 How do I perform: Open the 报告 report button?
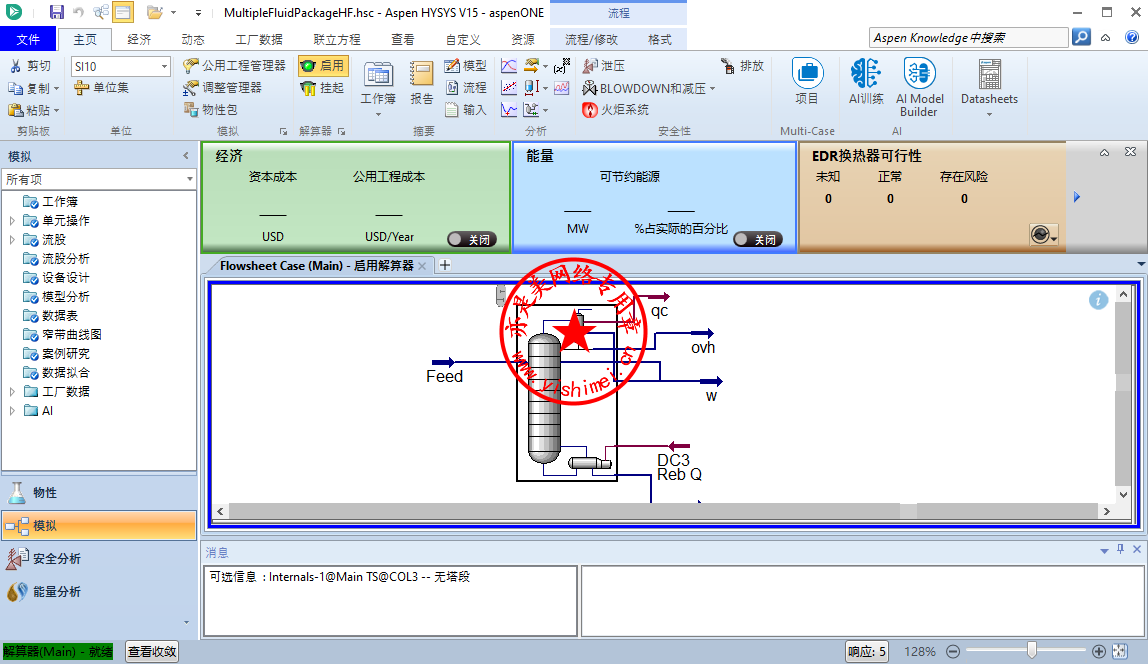[421, 83]
